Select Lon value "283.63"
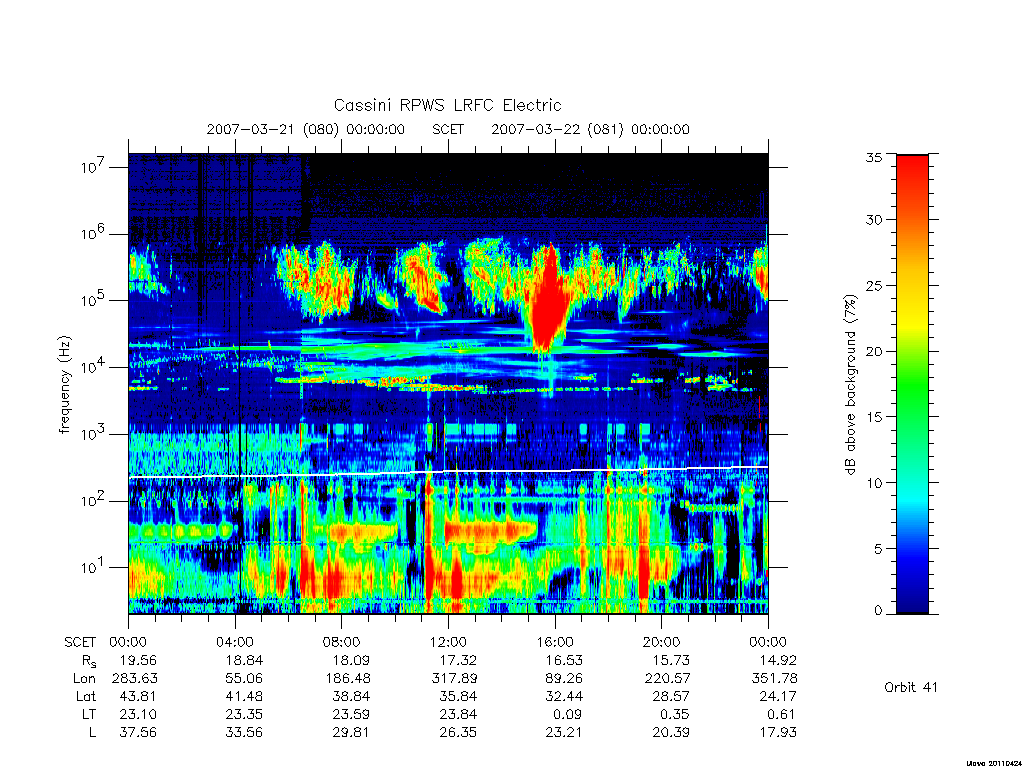The width and height of the screenshot is (1024, 768). pyautogui.click(x=135, y=679)
